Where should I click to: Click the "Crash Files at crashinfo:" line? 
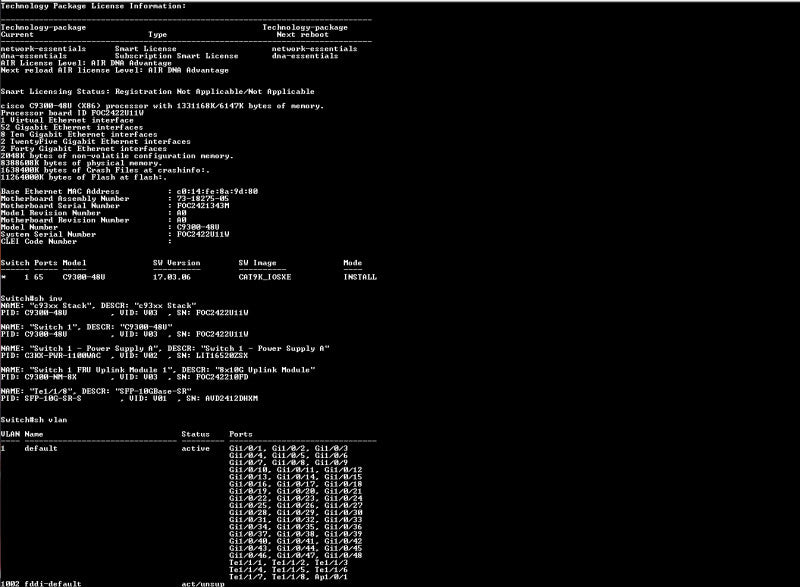pyautogui.click(x=105, y=170)
